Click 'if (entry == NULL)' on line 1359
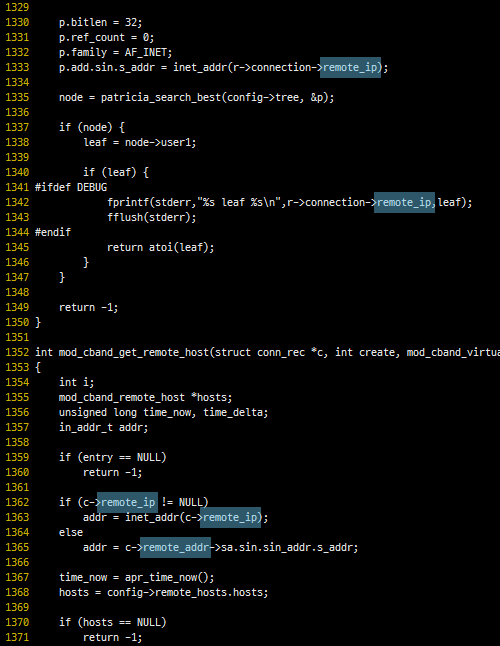The height and width of the screenshot is (646, 500). click(112, 457)
